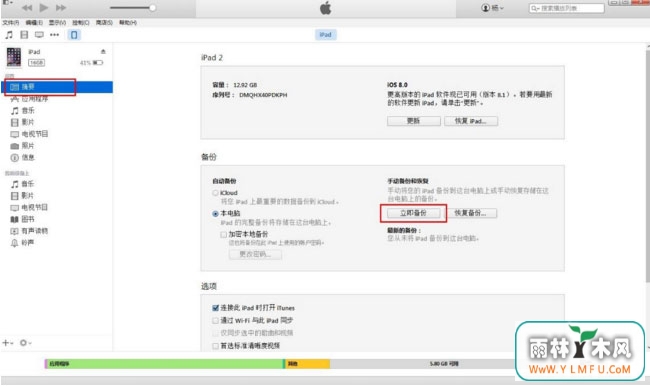Click the gray free space storage segment
The width and height of the screenshot is (650, 386).
422,364
